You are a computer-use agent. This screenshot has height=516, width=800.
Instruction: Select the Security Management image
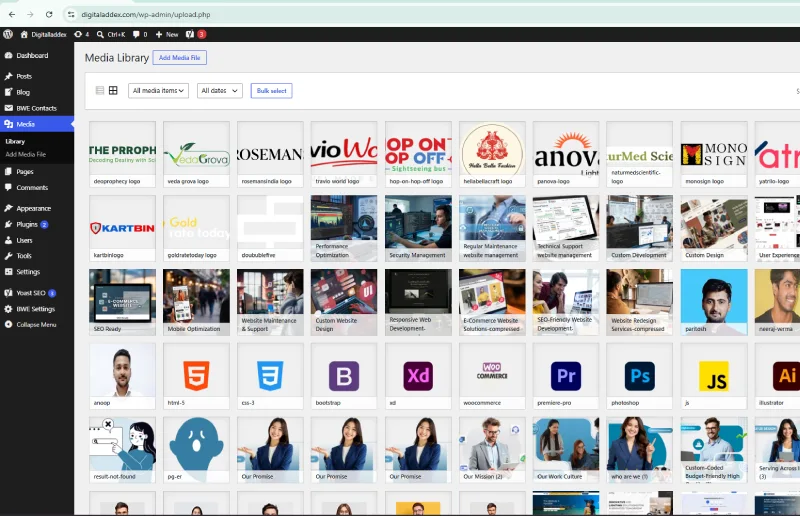[x=418, y=228]
